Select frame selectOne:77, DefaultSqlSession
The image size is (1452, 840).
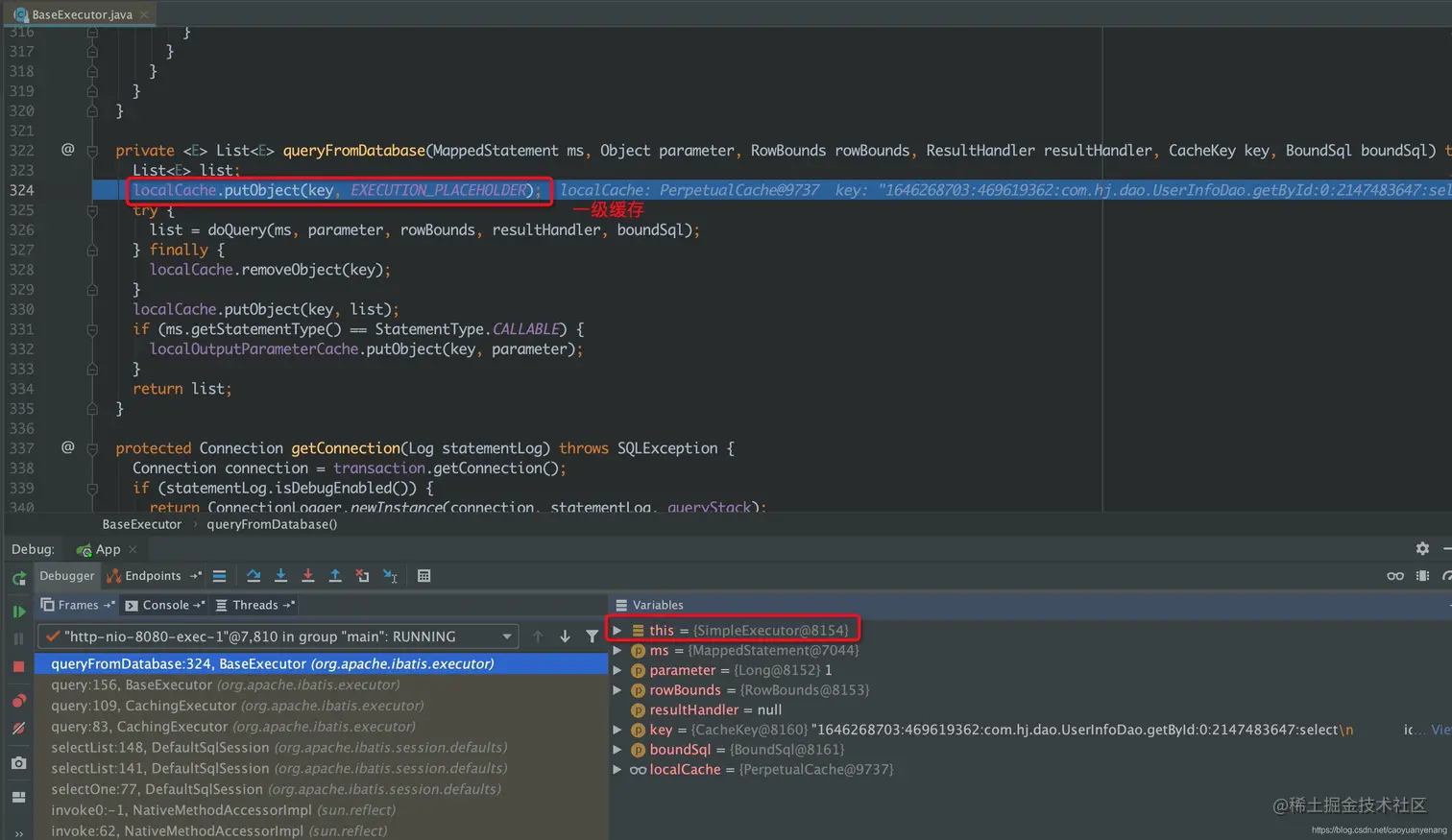321,789
